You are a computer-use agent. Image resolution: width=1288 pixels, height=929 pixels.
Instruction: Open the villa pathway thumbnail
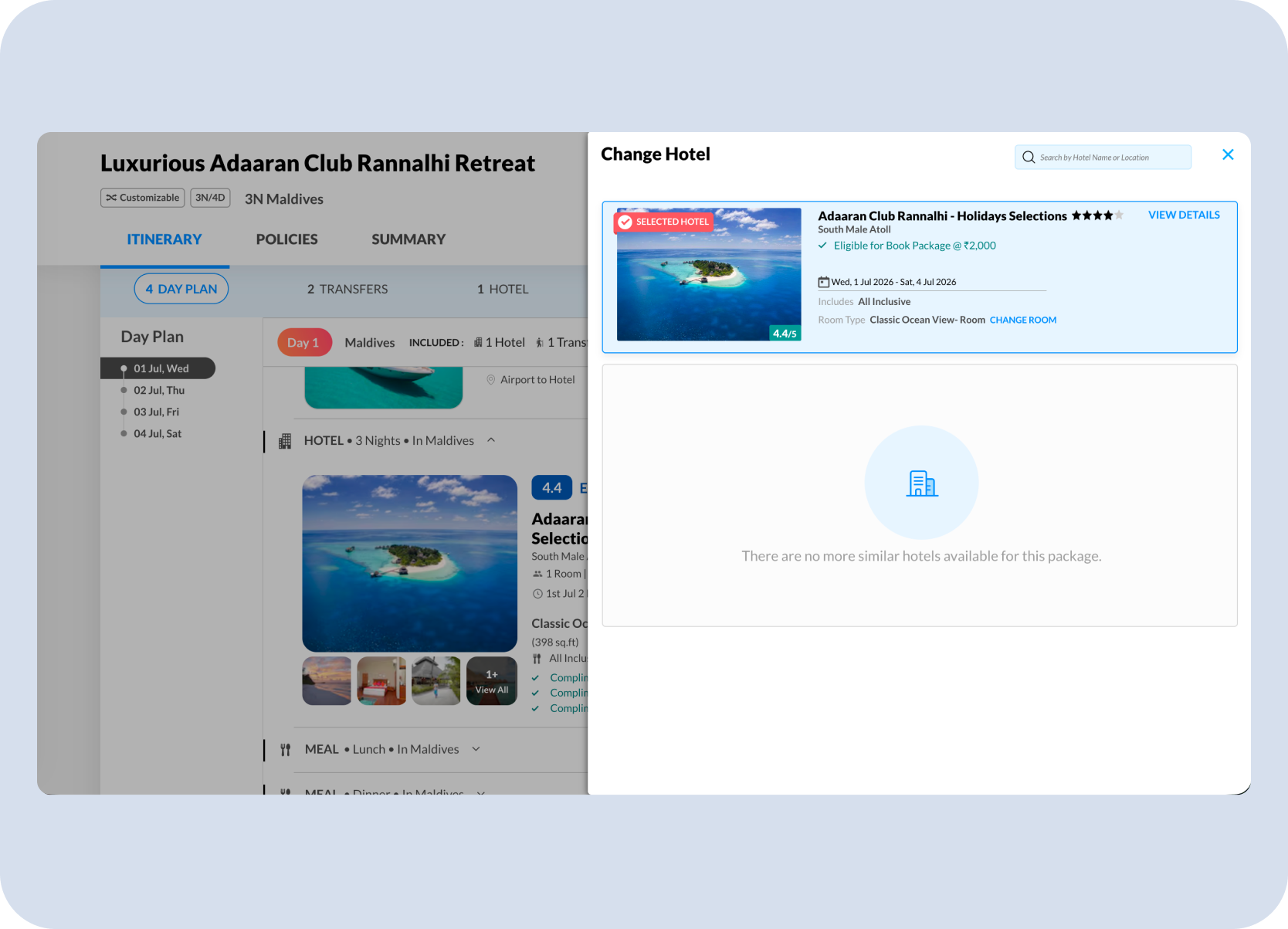436,680
